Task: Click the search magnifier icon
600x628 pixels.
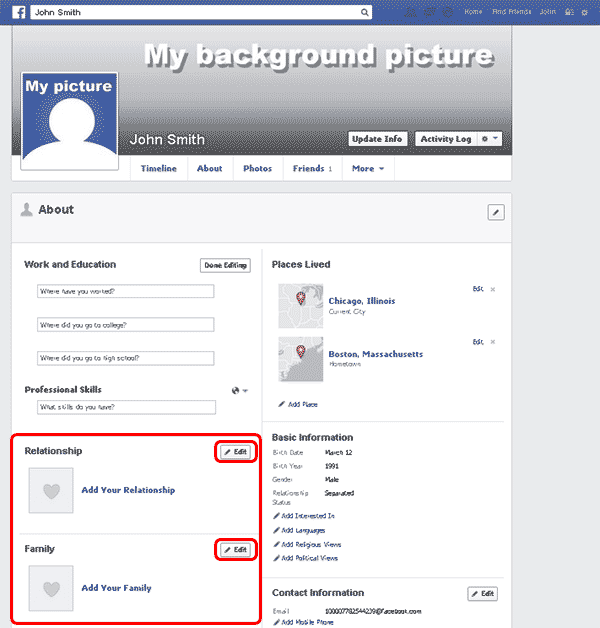Action: pos(364,12)
